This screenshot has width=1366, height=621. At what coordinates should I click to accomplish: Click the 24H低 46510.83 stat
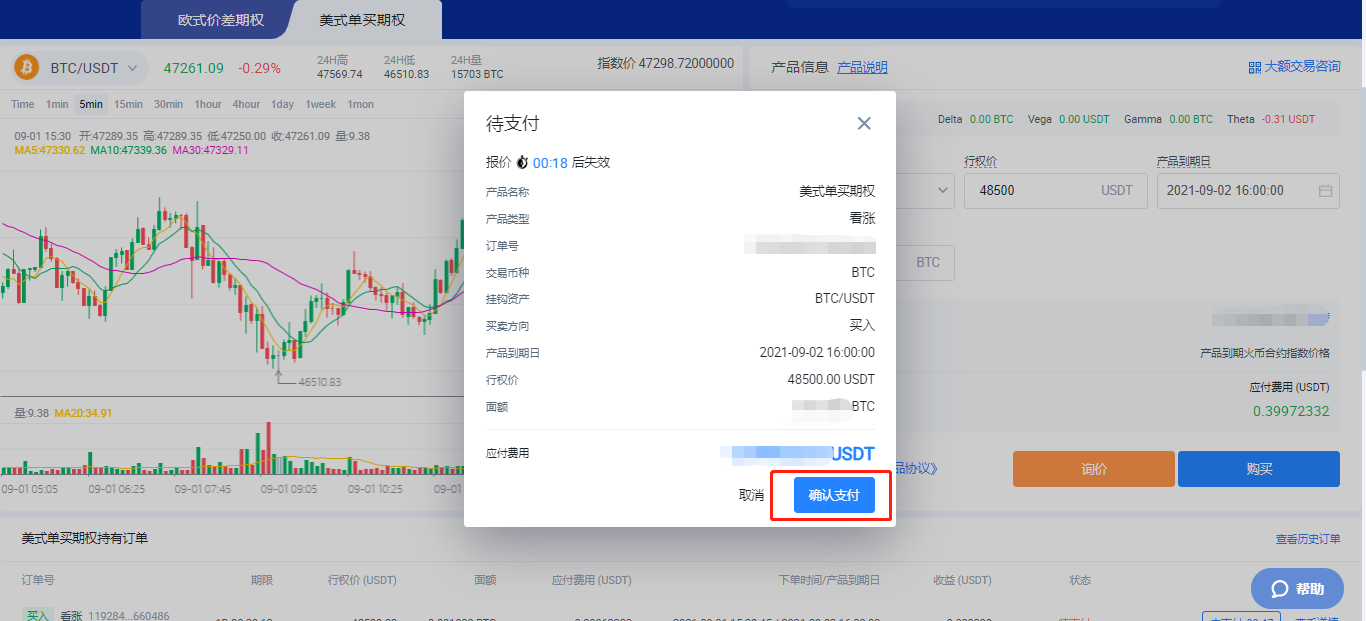[x=406, y=67]
